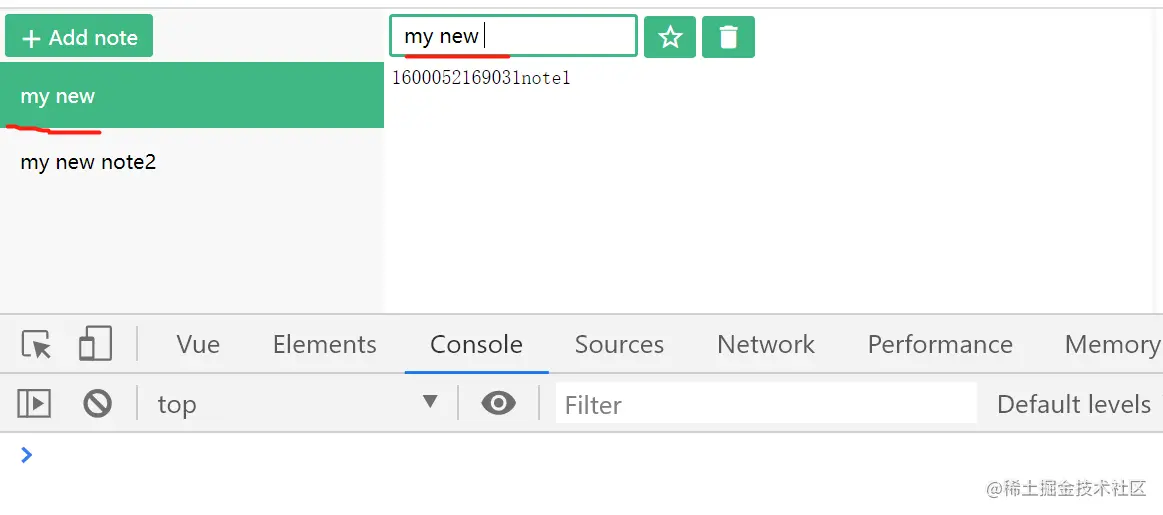The image size is (1163, 515).
Task: Click the note content text "1600052169031note1"
Action: pos(481,78)
